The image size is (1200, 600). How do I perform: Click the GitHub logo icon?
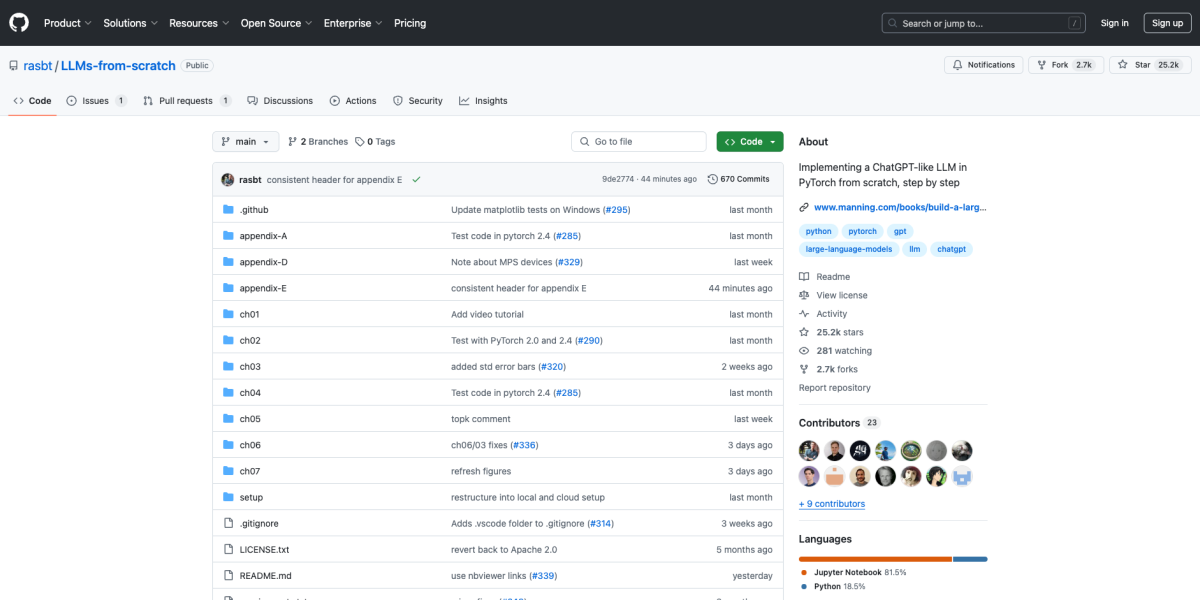pyautogui.click(x=20, y=22)
